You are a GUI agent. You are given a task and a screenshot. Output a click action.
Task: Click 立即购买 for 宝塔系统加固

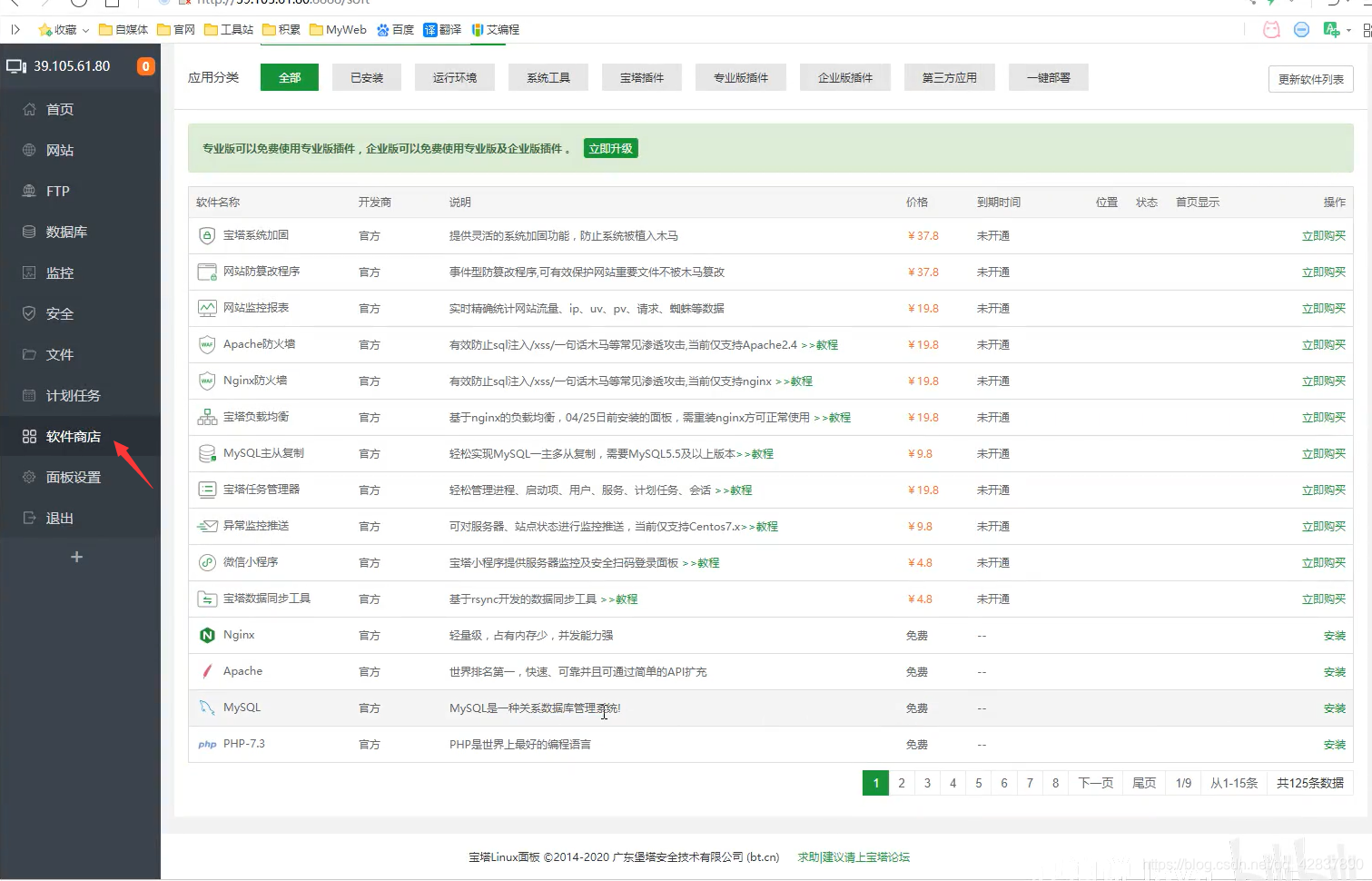[1324, 235]
